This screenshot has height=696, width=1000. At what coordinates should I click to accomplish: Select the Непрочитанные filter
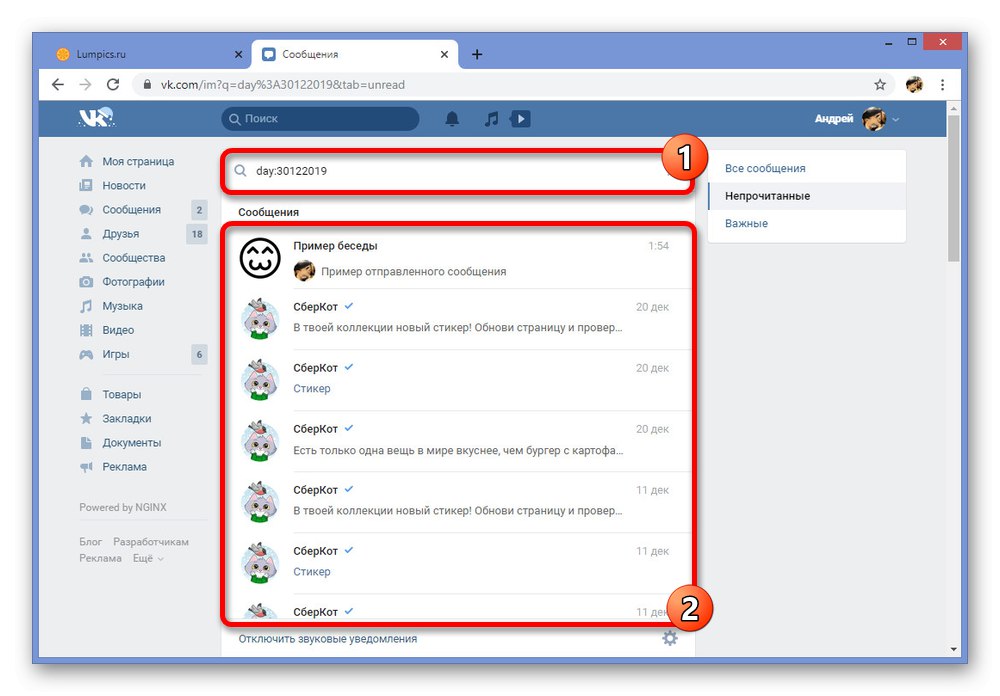click(807, 196)
